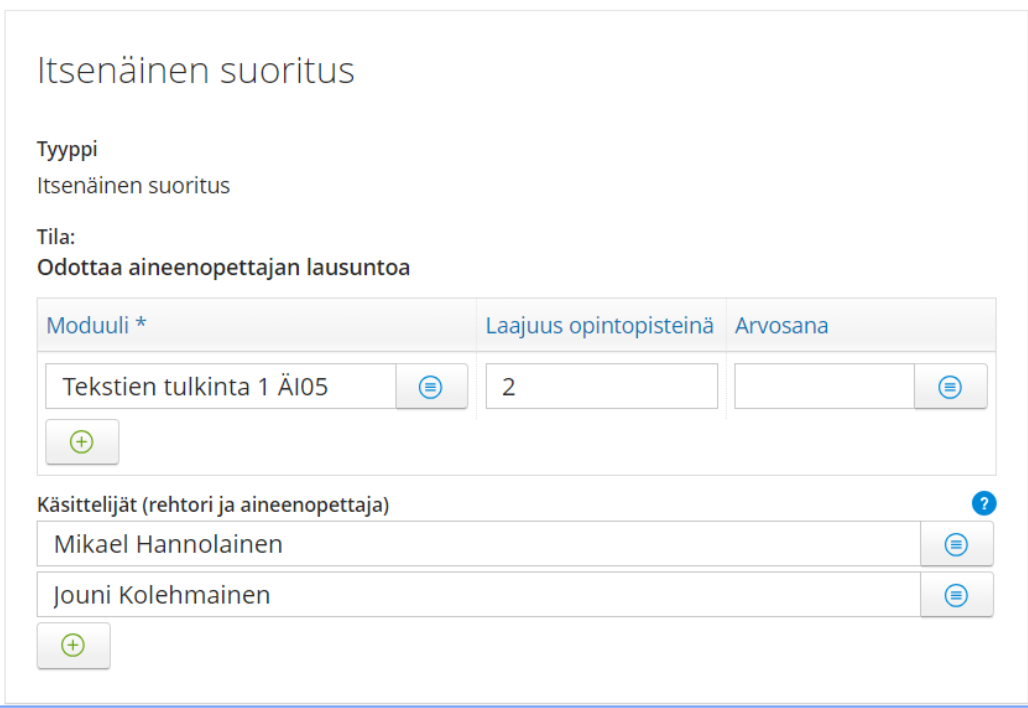
Task: Click the empty Arvosana input field
Action: point(825,387)
